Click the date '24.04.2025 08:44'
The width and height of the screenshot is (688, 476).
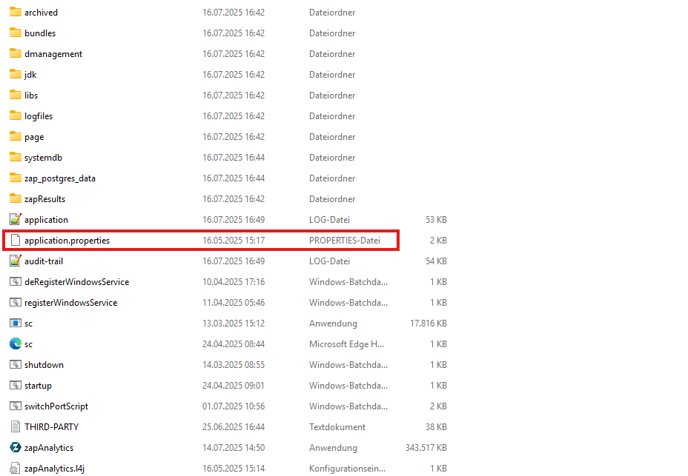(233, 344)
